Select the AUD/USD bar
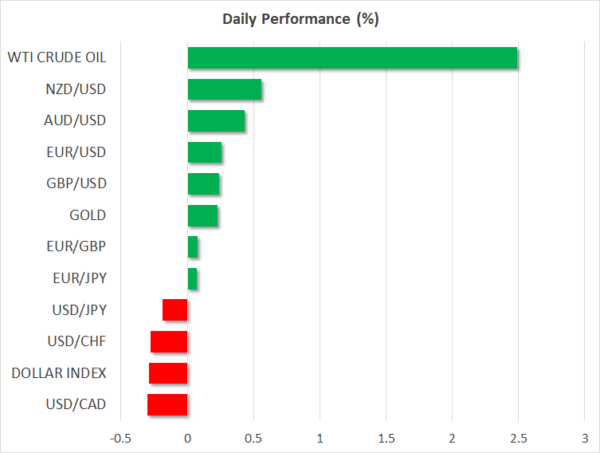The height and width of the screenshot is (453, 600). pyautogui.click(x=216, y=121)
